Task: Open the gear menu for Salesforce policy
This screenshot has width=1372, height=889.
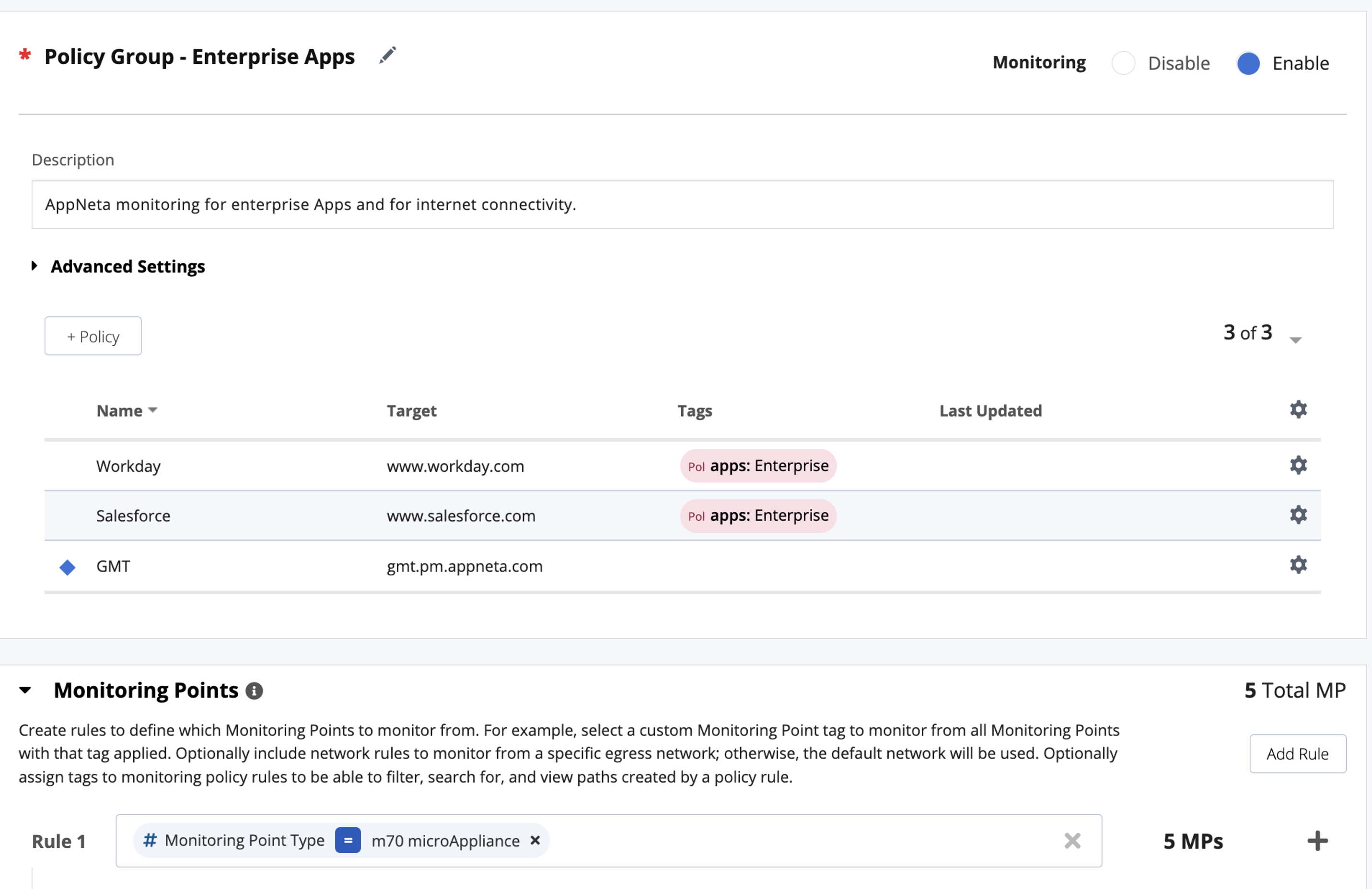Action: (x=1298, y=514)
